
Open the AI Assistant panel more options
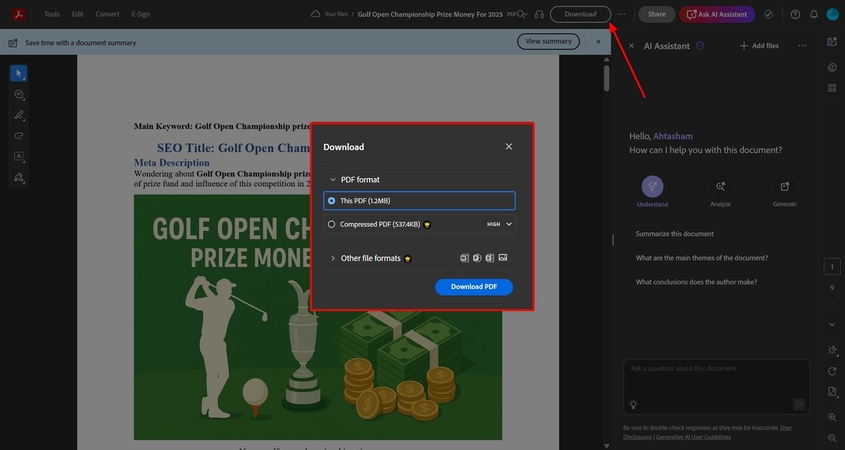coord(802,46)
